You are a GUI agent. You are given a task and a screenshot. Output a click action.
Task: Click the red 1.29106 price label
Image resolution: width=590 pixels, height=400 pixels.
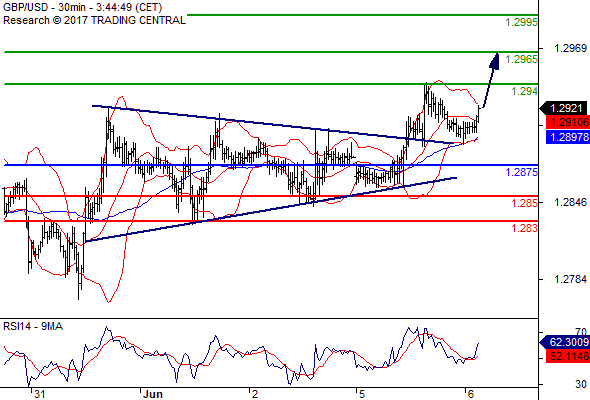[566, 122]
